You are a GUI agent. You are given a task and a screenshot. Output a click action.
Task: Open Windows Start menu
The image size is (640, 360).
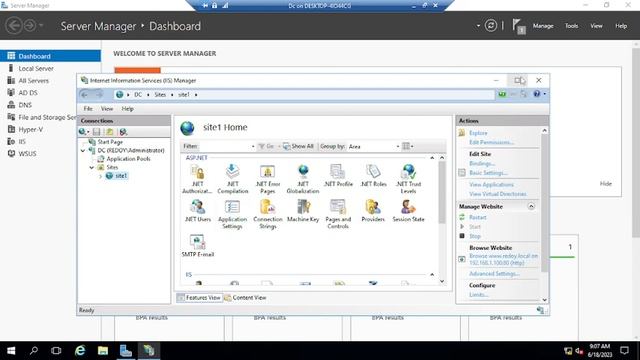pos(11,351)
